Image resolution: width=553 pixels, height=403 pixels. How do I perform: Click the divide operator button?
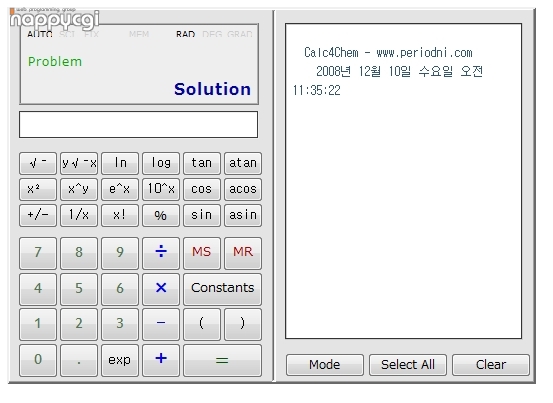click(x=161, y=253)
